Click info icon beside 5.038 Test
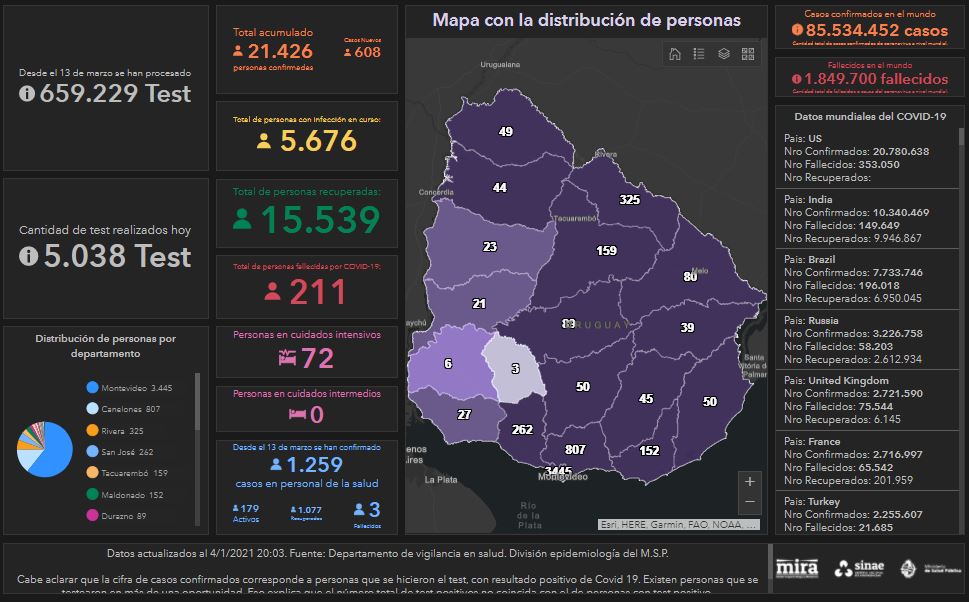 click(27, 256)
